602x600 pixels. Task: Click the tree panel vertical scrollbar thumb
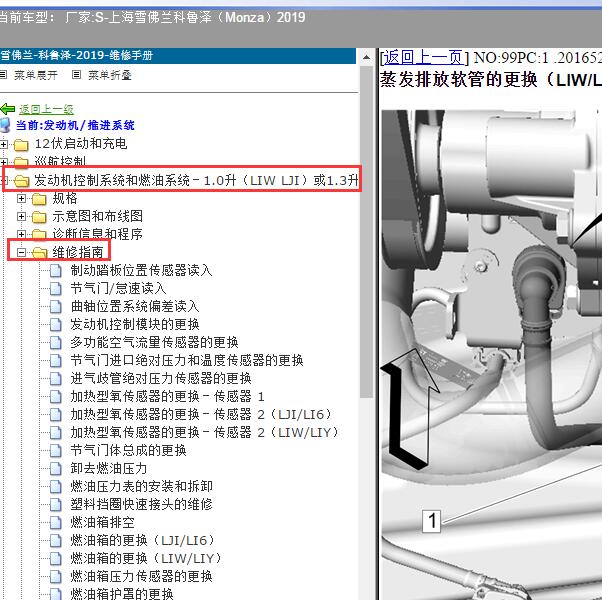pos(367,232)
